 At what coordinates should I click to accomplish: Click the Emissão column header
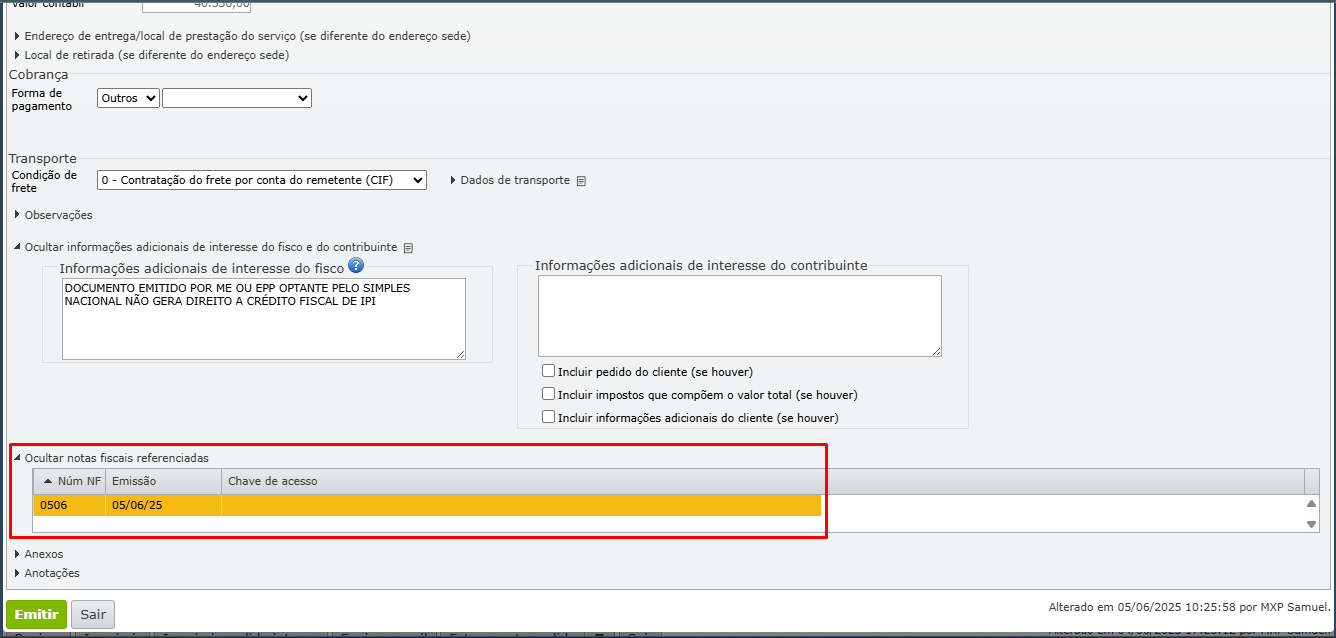163,481
